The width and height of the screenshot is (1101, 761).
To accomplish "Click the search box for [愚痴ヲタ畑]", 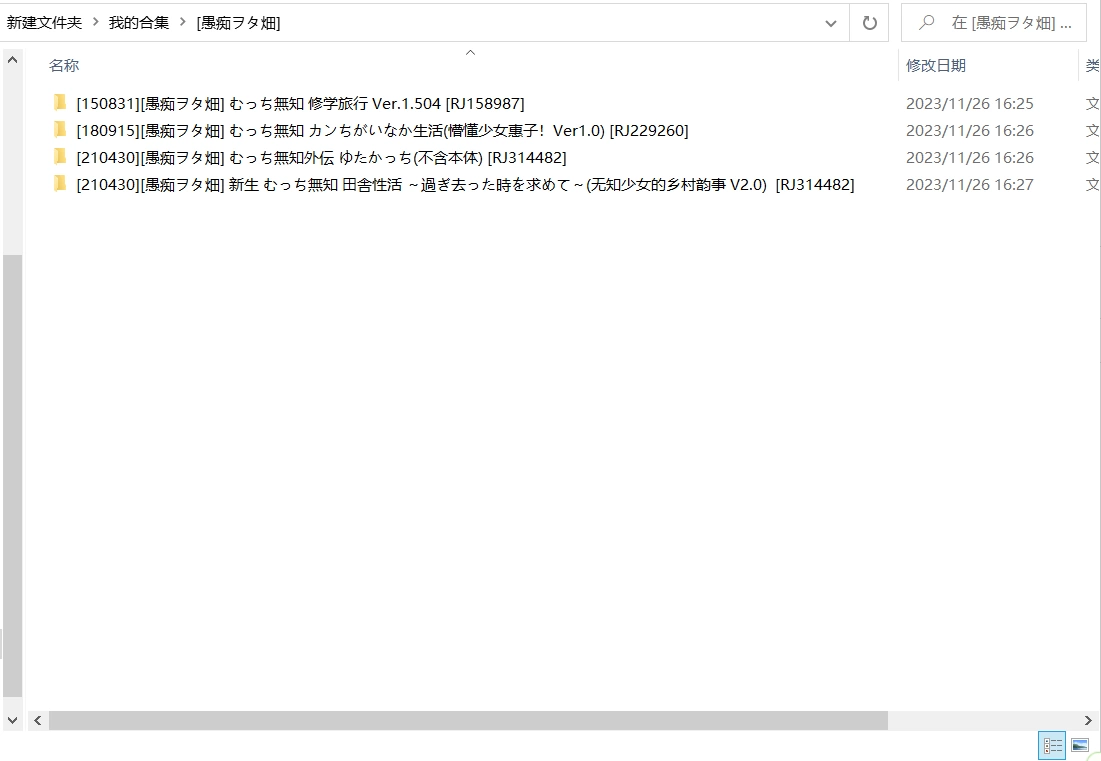I will click(x=994, y=23).
